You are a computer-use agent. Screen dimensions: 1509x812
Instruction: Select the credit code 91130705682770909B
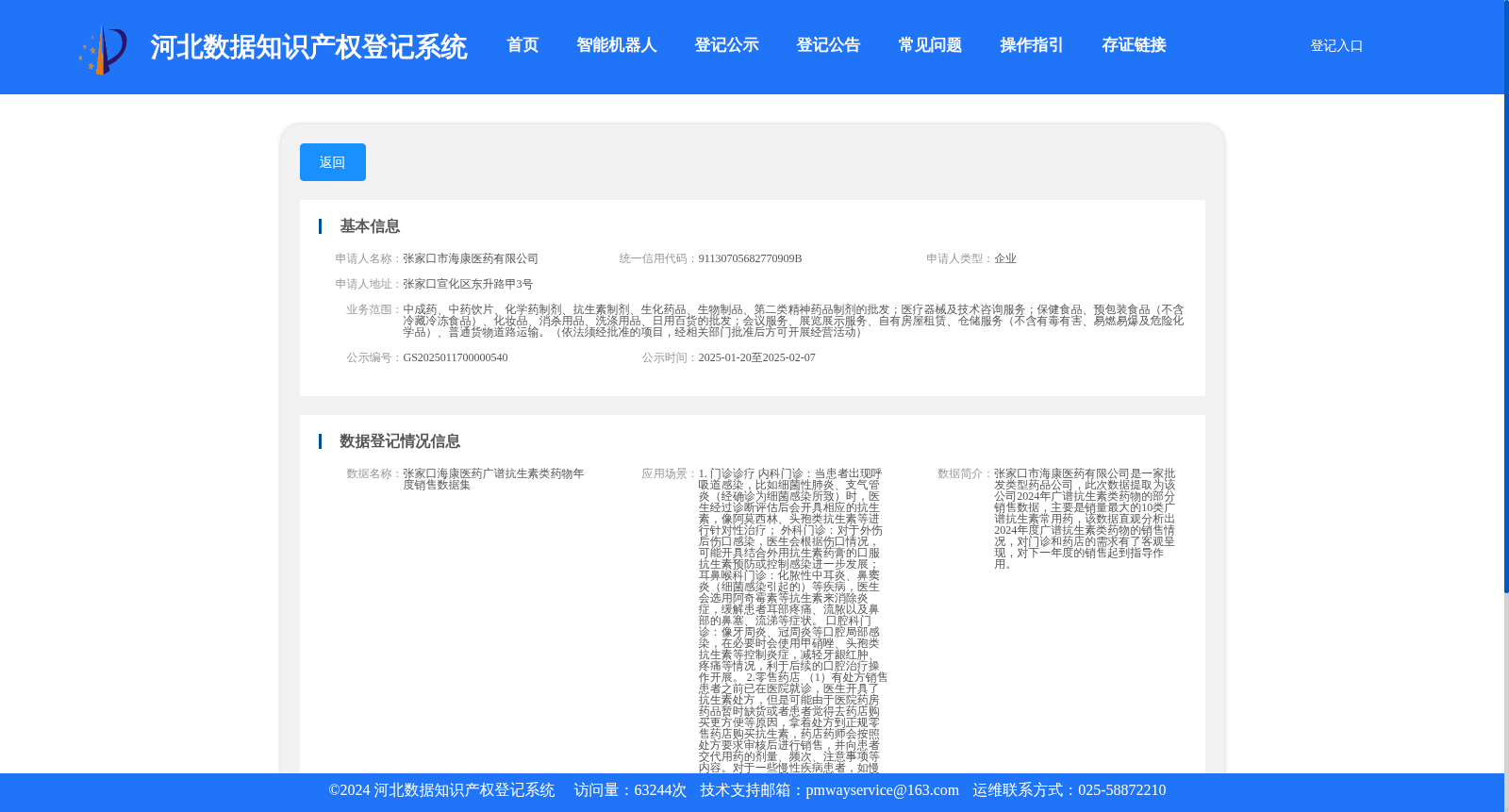point(750,258)
